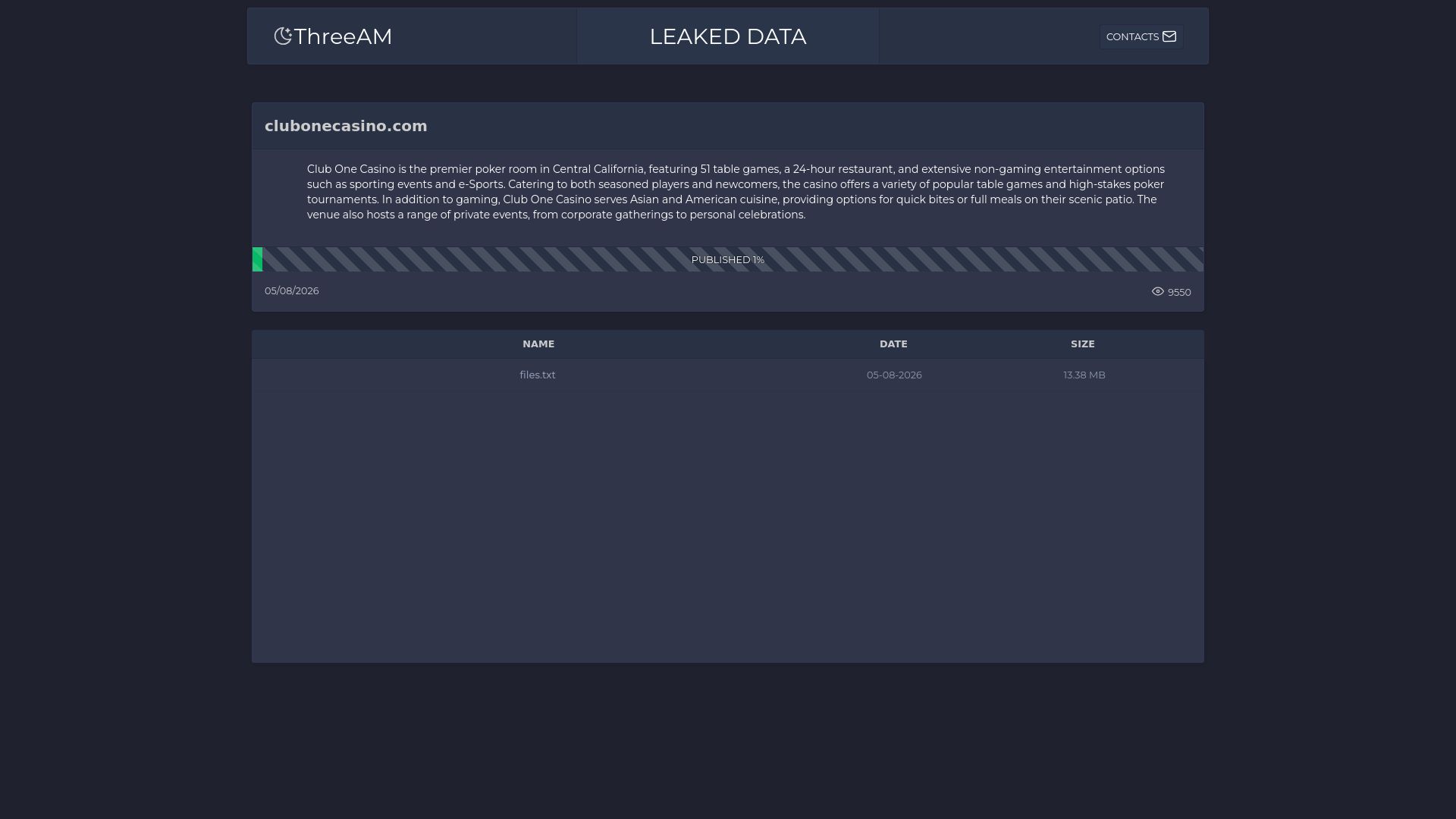Open the ThreeAM home link text
This screenshot has width=1456, height=819.
(x=343, y=36)
